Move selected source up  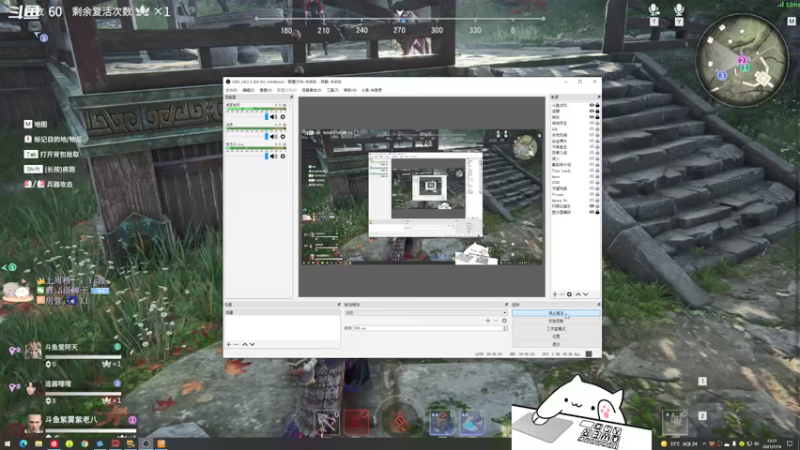click(578, 294)
